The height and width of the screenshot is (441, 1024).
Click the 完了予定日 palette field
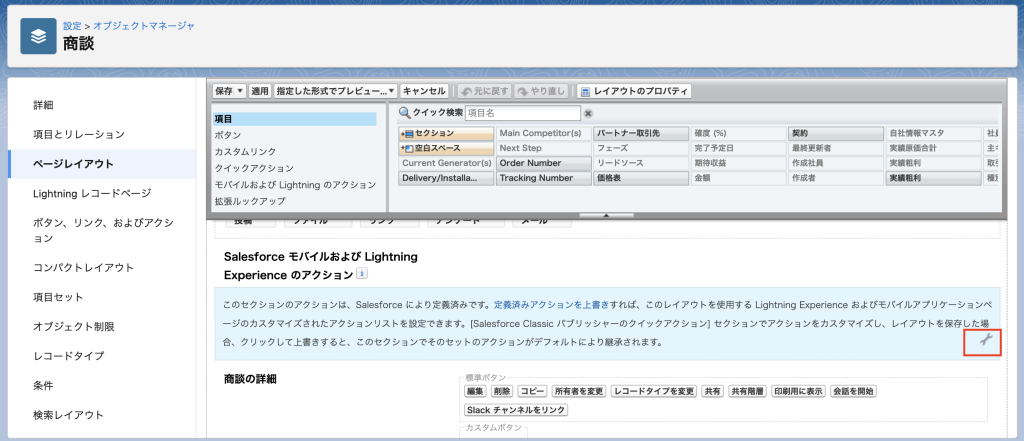738,148
